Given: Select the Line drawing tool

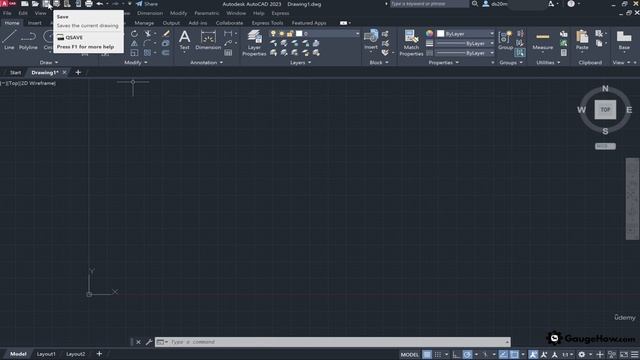Looking at the screenshot, I should (x=9, y=40).
